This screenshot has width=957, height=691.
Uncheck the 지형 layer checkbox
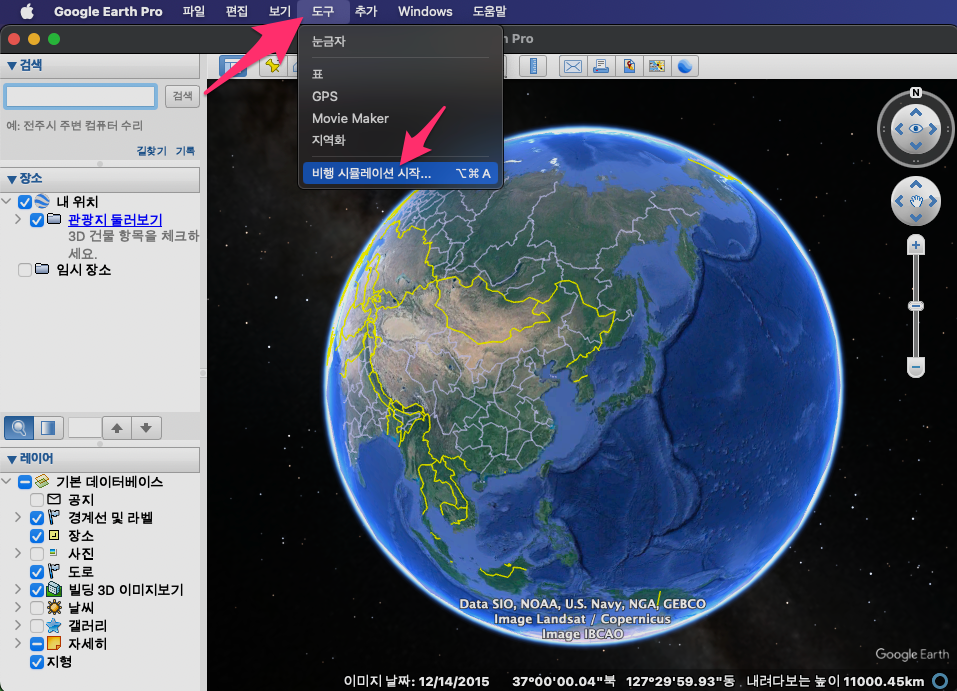tap(37, 662)
